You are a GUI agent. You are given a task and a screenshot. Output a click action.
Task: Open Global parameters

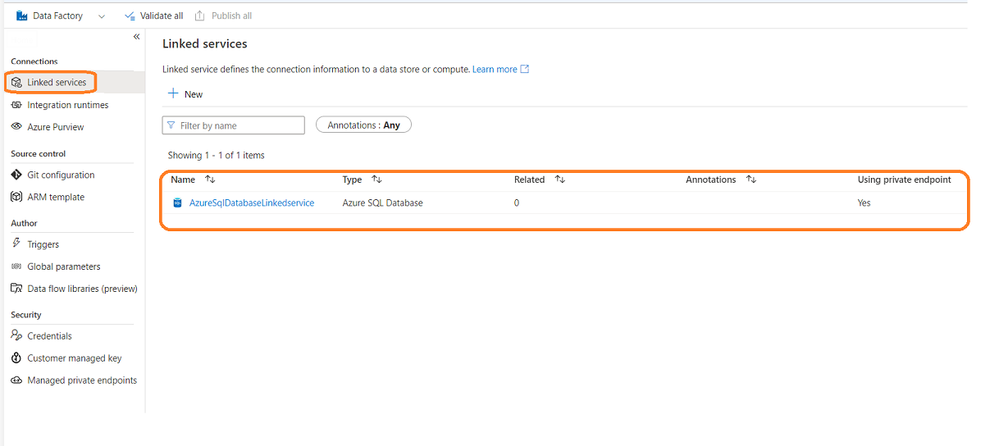[64, 266]
